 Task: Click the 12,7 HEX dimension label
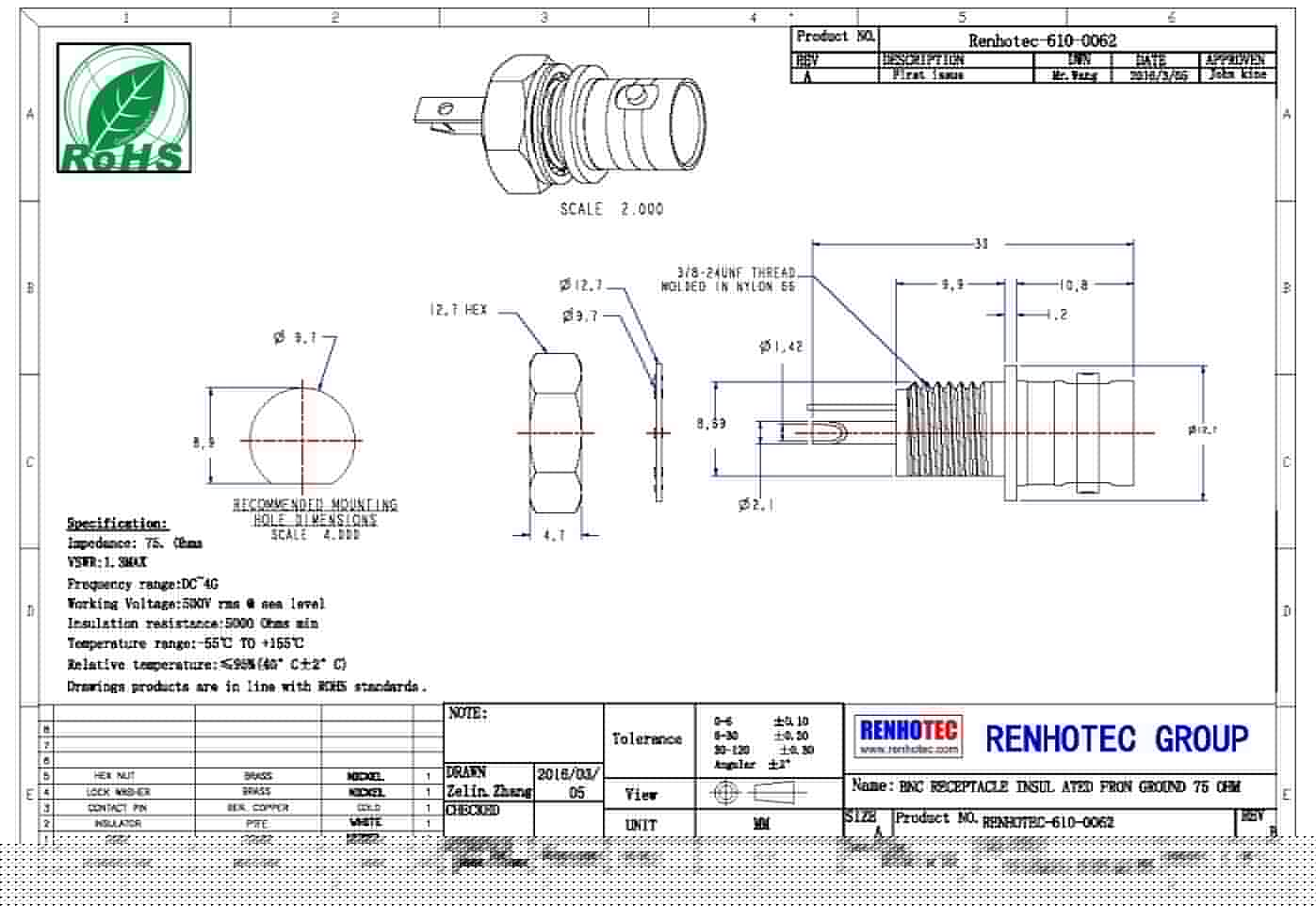(x=459, y=310)
